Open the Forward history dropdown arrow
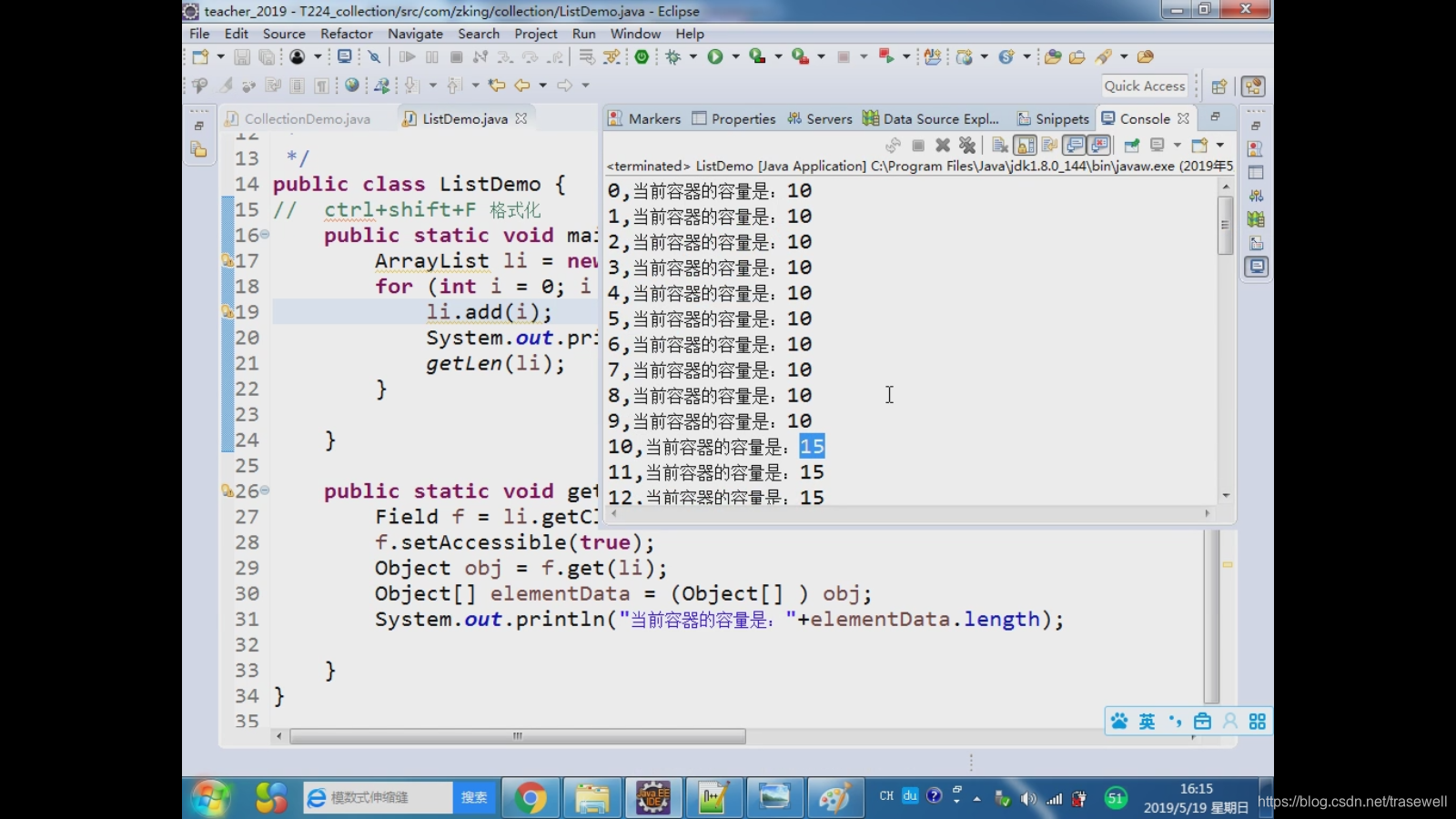Viewport: 1456px width, 819px height. tap(585, 86)
